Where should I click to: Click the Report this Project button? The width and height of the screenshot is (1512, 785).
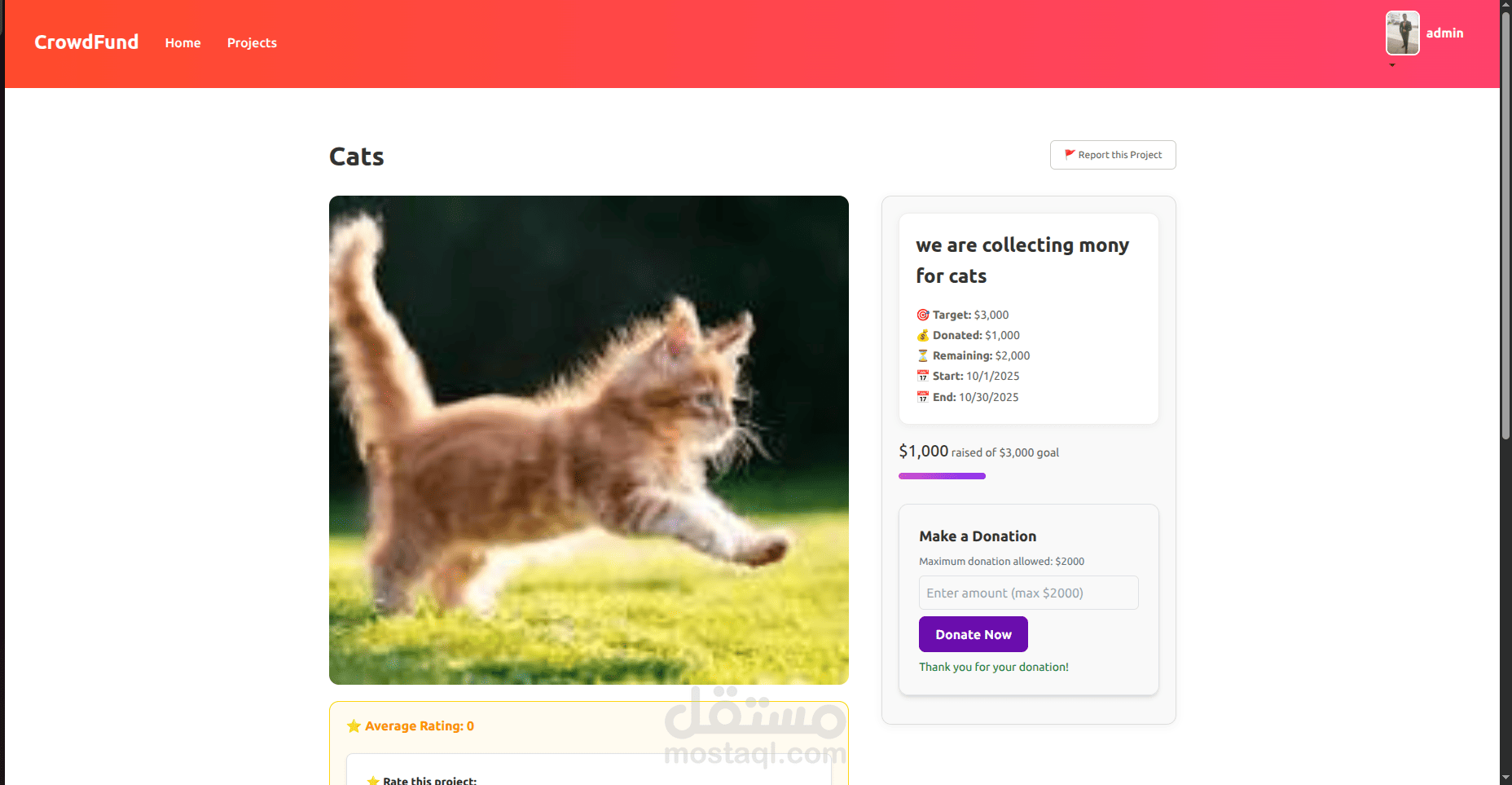[1113, 155]
